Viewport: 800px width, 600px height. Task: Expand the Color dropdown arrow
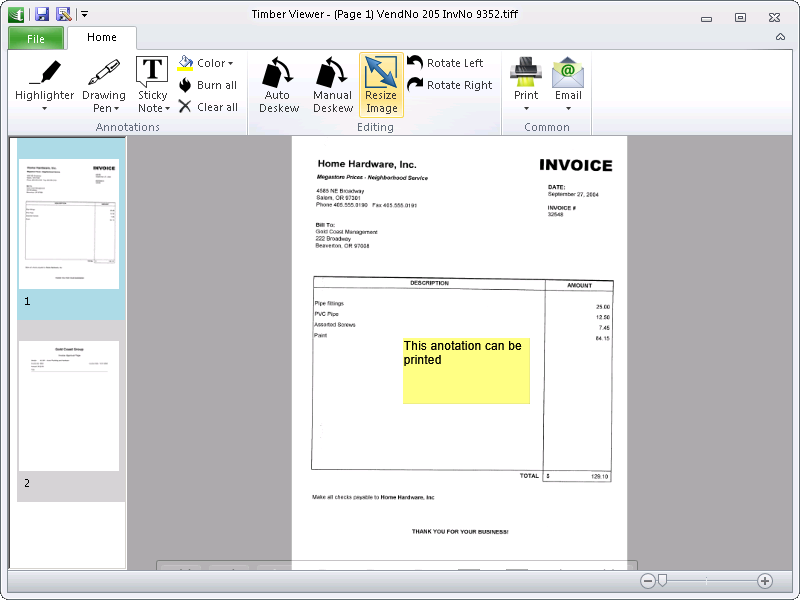coord(231,63)
